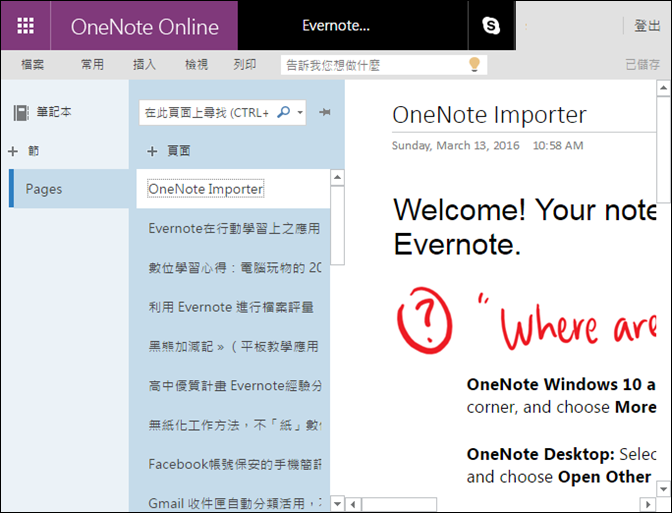Viewport: 672px width, 513px height.
Task: Click the OneNote Importer page title
Action: click(489, 115)
